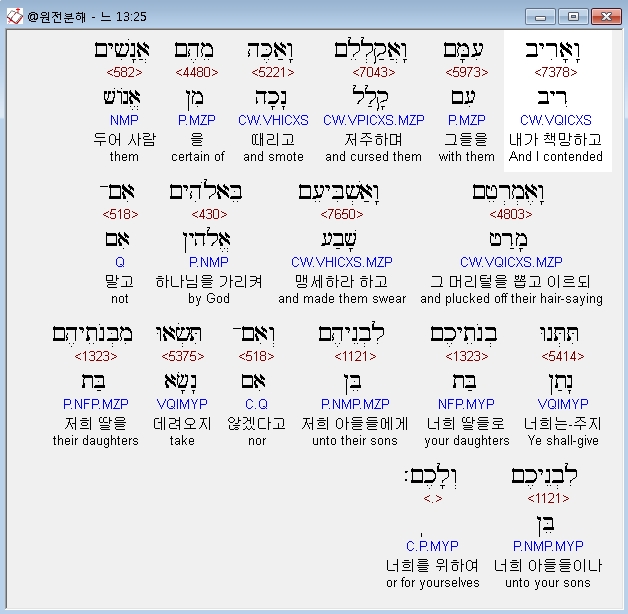628x614 pixels.
Task: Click the gloss 'with them'
Action: click(467, 156)
